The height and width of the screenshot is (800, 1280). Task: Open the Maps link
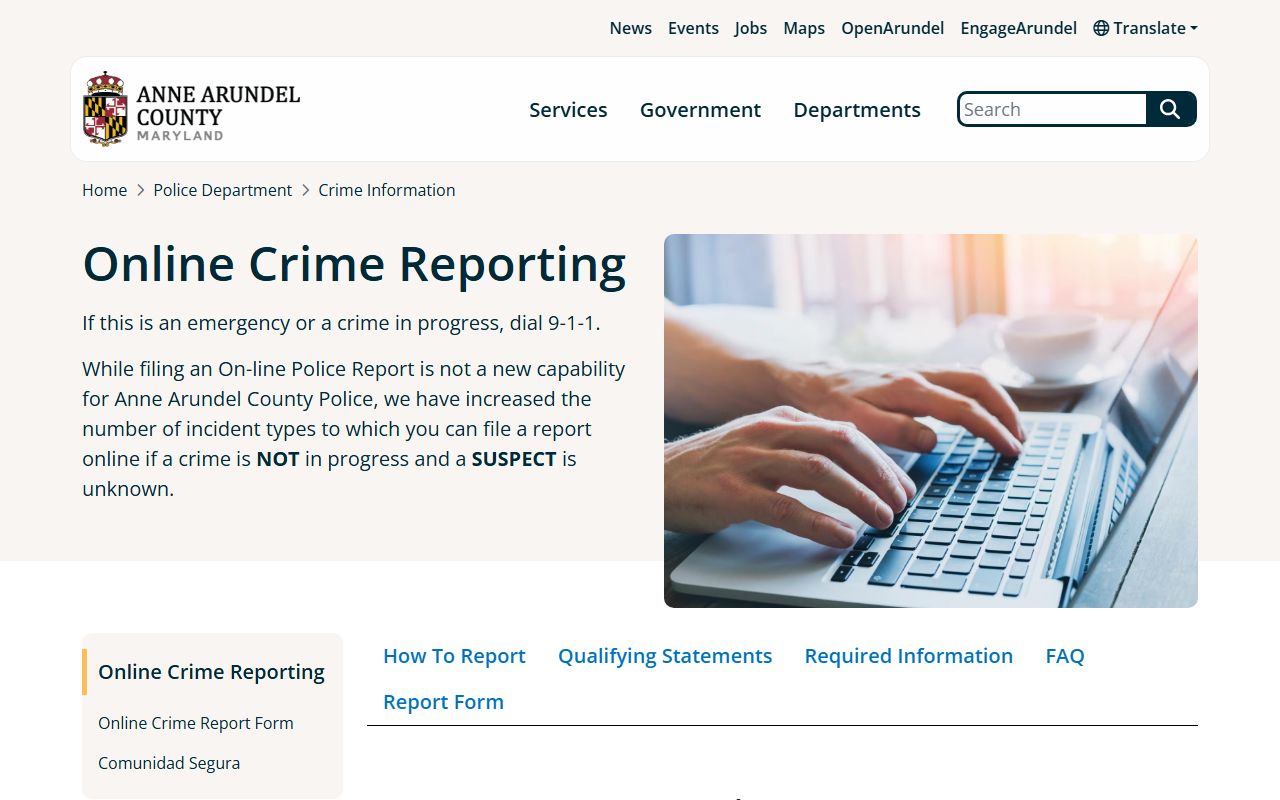click(x=804, y=28)
